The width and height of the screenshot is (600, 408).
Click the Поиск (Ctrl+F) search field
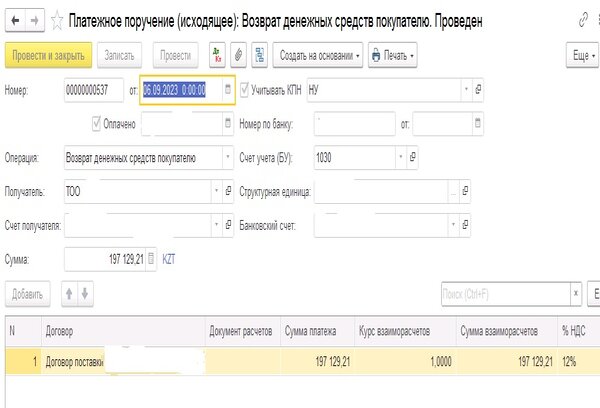click(x=504, y=294)
